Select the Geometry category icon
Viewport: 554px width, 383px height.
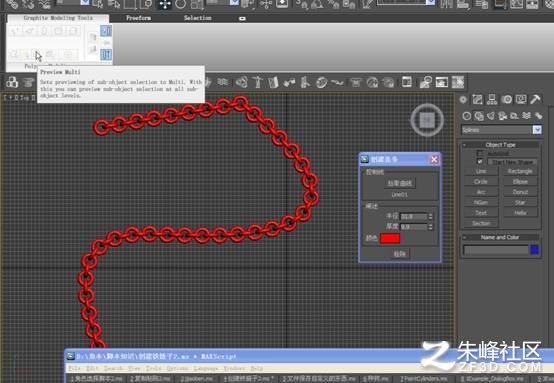[x=467, y=116]
